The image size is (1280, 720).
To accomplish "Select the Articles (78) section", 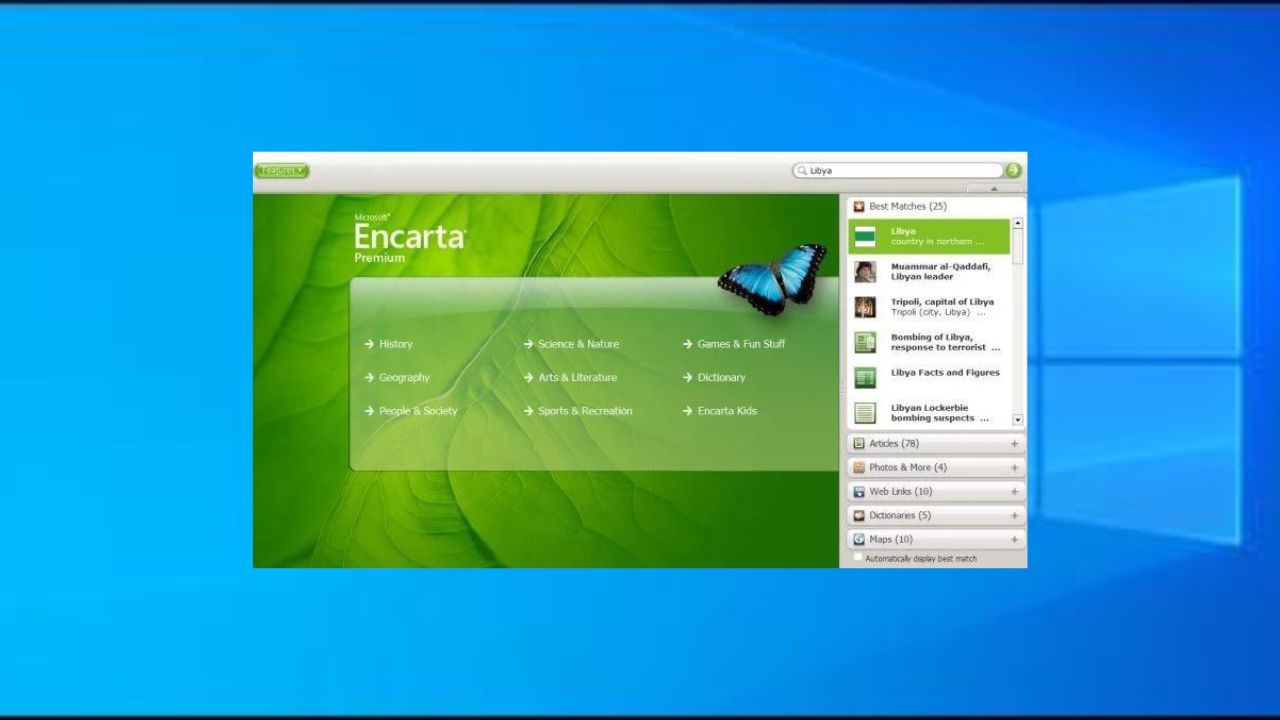I will pyautogui.click(x=936, y=443).
